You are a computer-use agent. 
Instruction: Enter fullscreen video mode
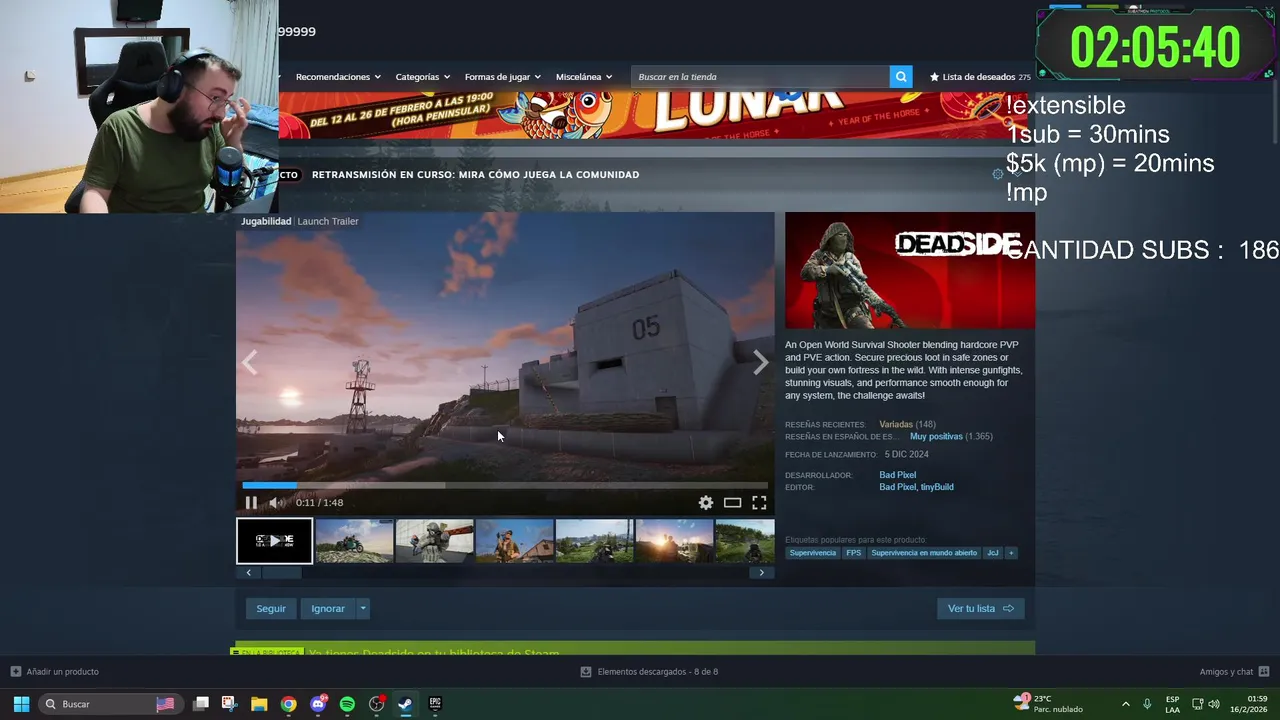pyautogui.click(x=759, y=503)
